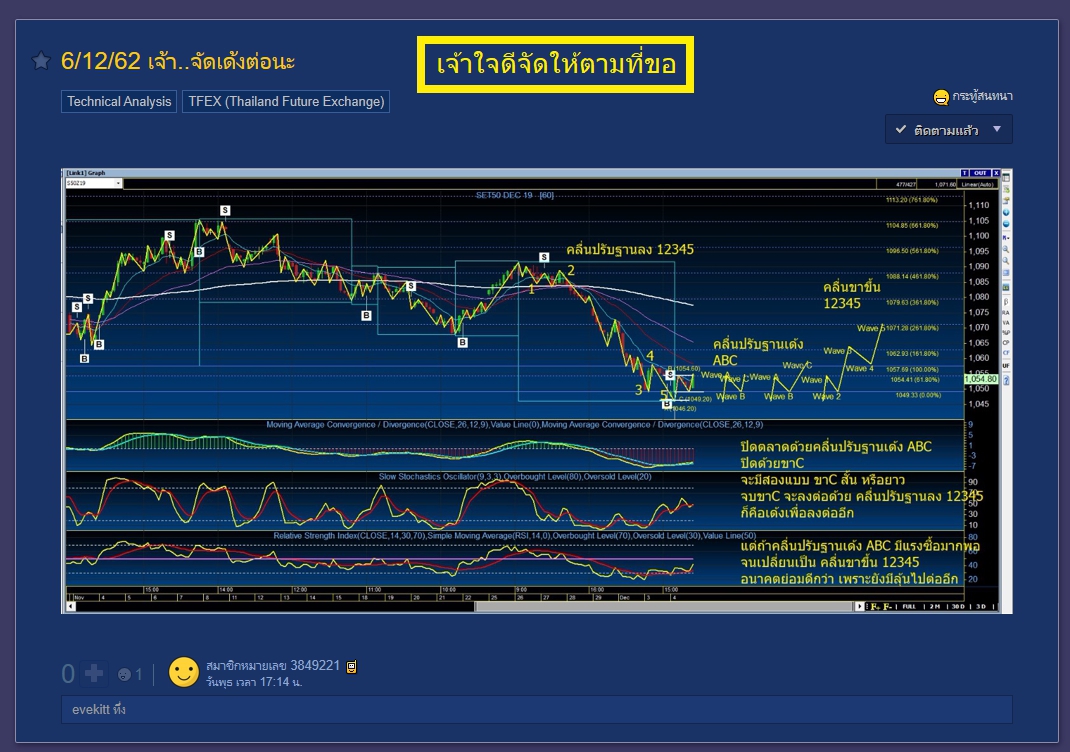
Task: Upvote the post with the plus icon
Action: point(94,674)
